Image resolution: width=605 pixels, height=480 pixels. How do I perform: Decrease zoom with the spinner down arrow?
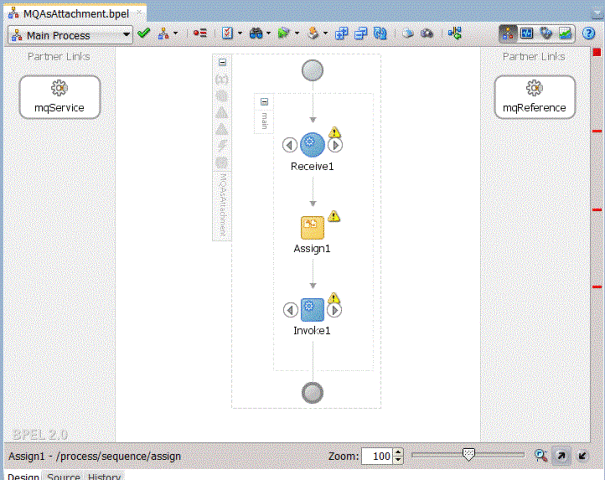click(x=398, y=460)
